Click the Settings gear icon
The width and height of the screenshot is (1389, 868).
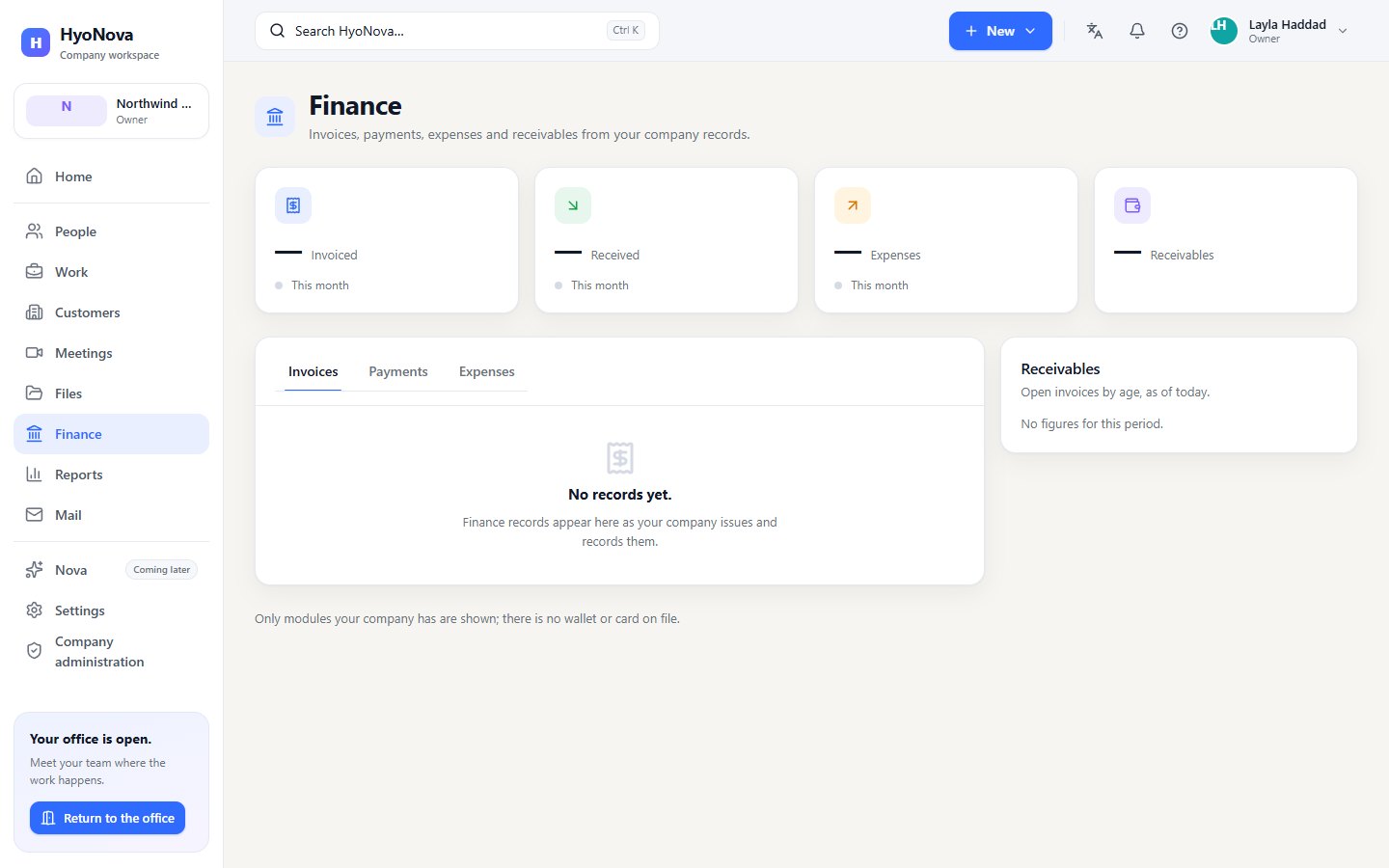click(35, 610)
